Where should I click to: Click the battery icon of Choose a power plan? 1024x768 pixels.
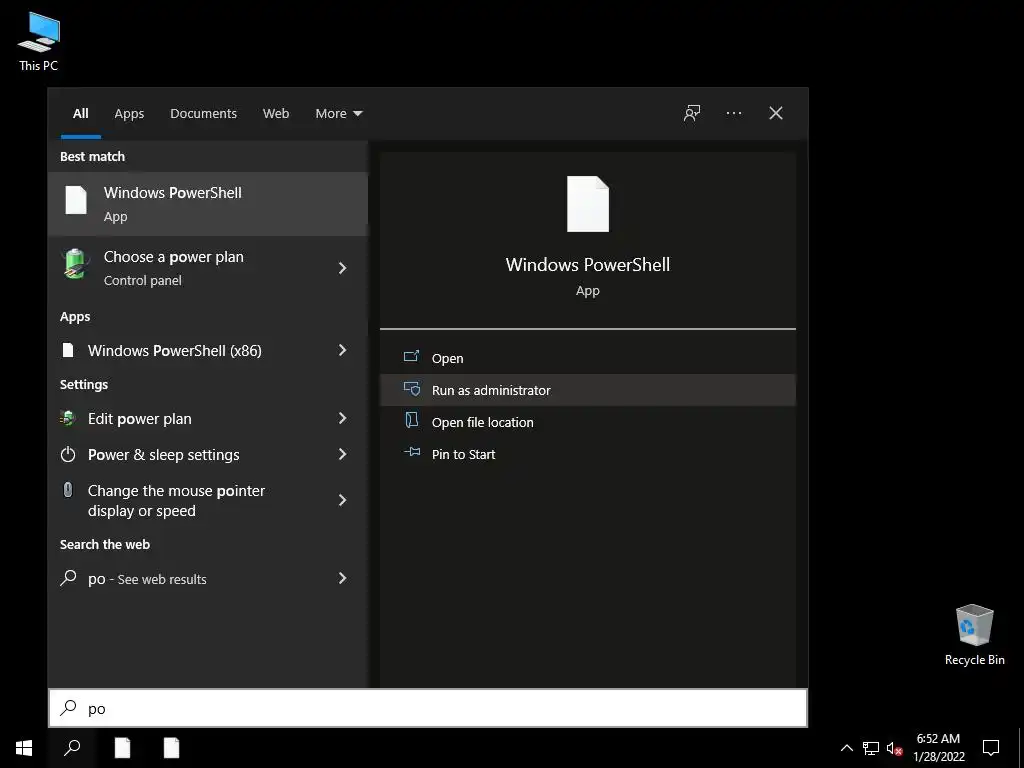[75, 264]
